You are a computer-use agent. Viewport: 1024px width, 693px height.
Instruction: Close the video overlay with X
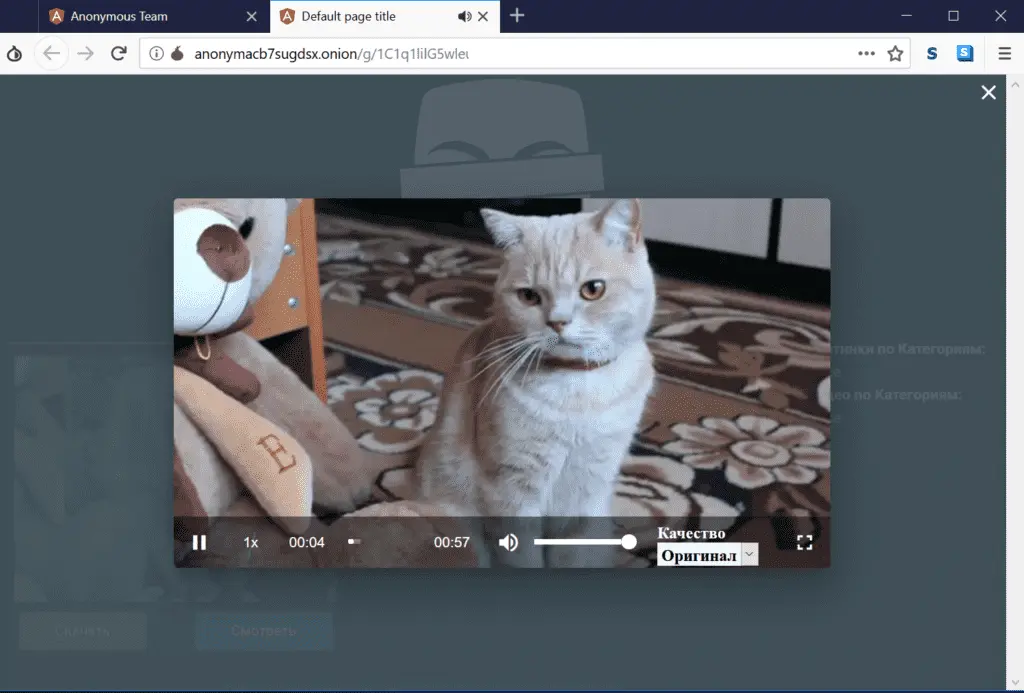click(x=988, y=92)
